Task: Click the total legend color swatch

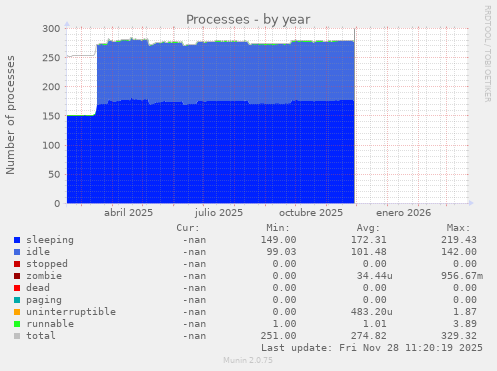Action: point(17,336)
